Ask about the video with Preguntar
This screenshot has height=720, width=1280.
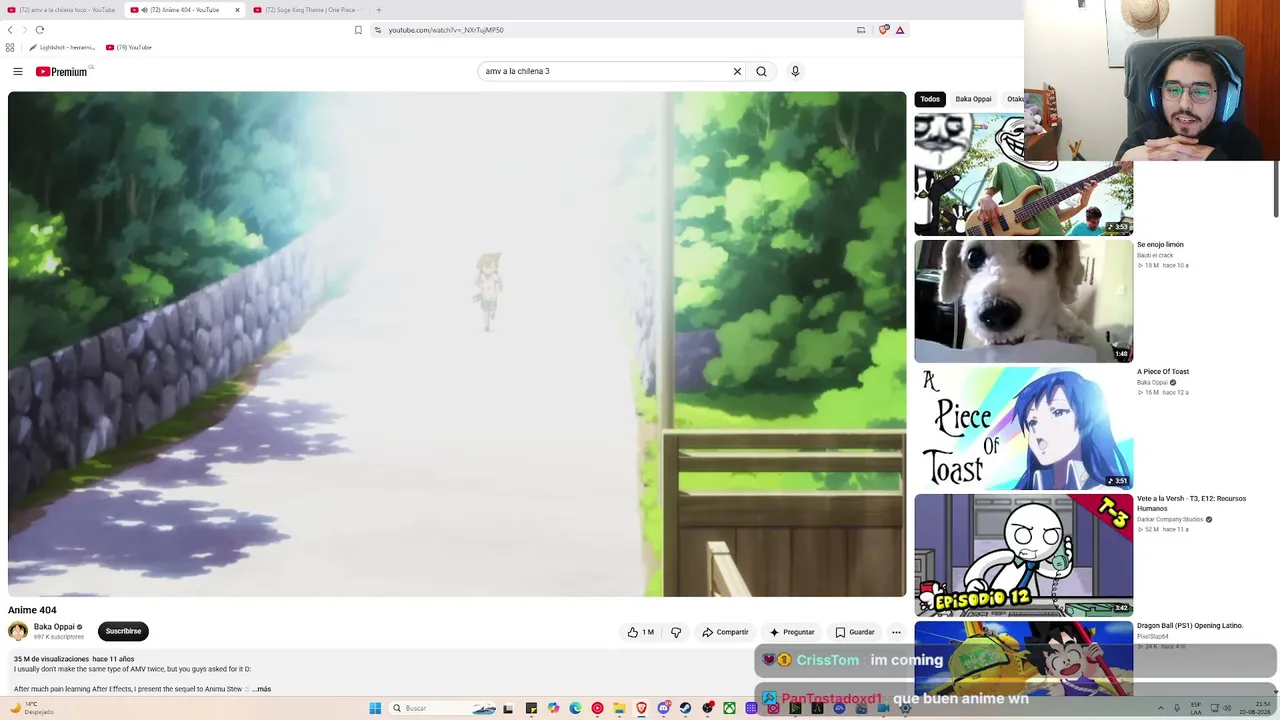click(x=792, y=632)
